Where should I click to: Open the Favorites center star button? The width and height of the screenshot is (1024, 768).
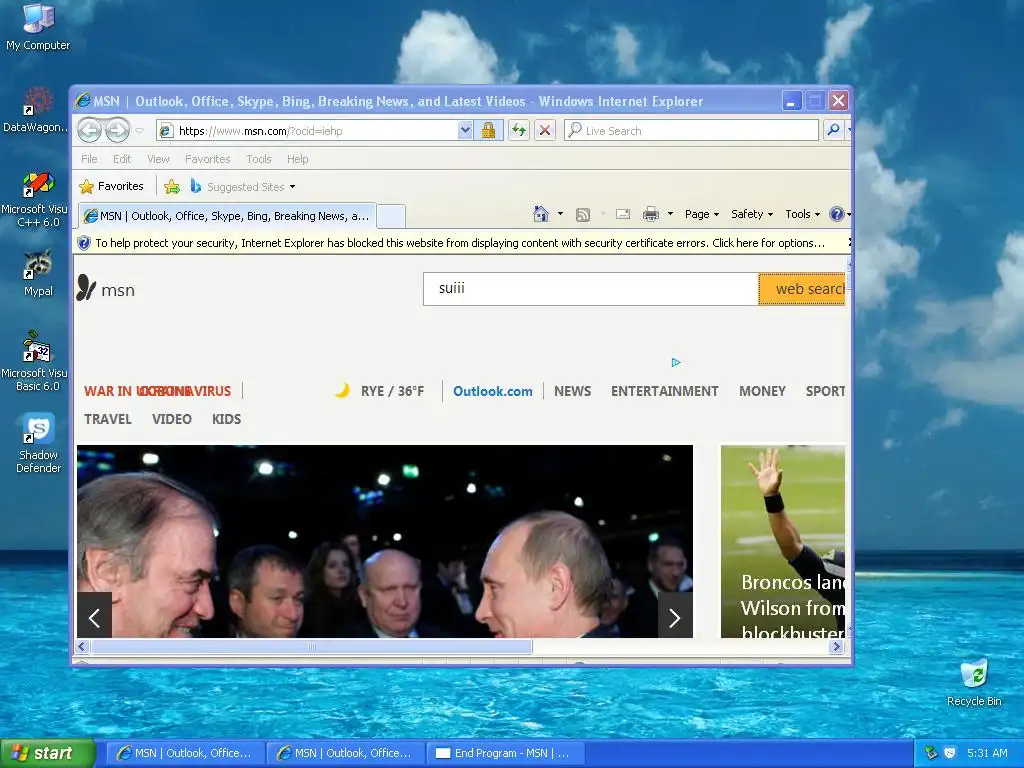[111, 186]
